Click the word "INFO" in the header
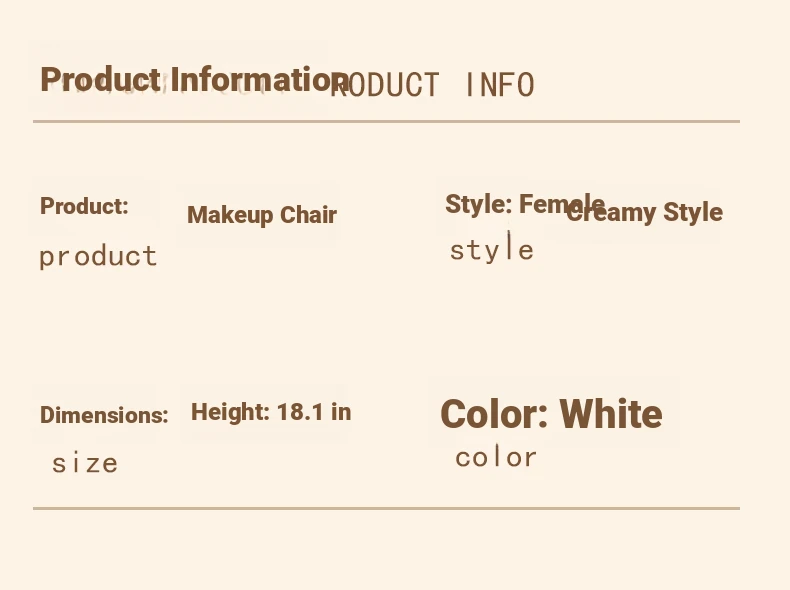 [x=500, y=86]
